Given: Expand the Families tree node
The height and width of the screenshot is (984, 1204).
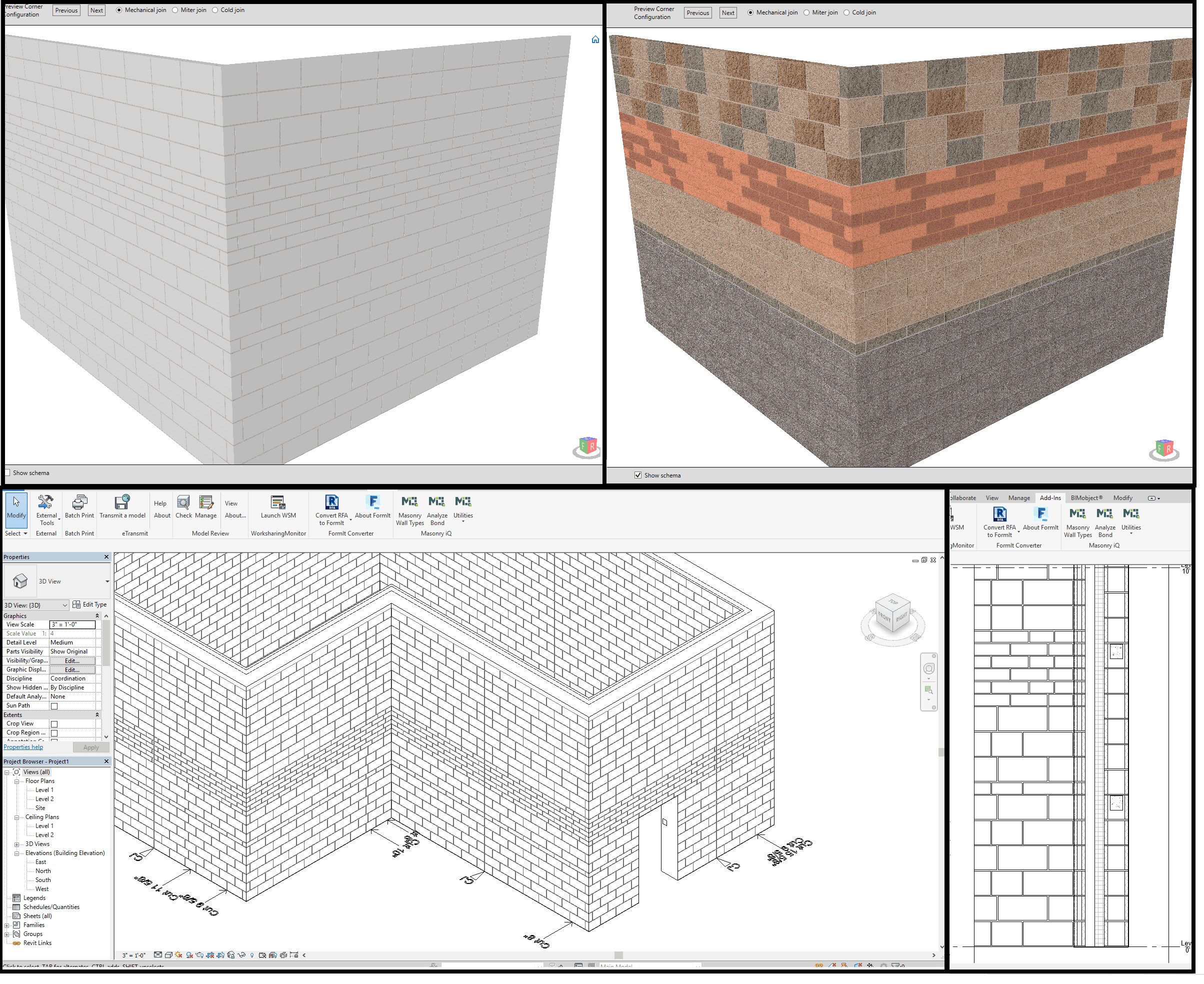Looking at the screenshot, I should 7,925.
